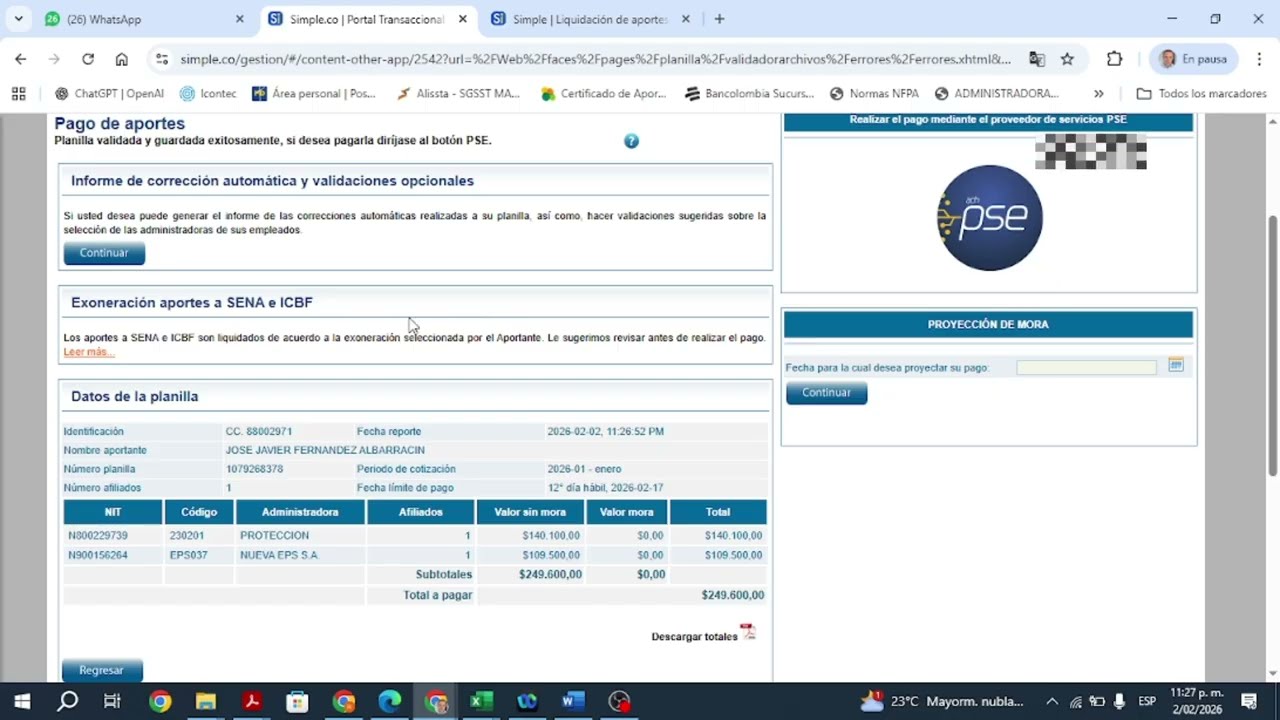This screenshot has height=720, width=1280.
Task: Open Windows Start menu
Action: (22, 701)
